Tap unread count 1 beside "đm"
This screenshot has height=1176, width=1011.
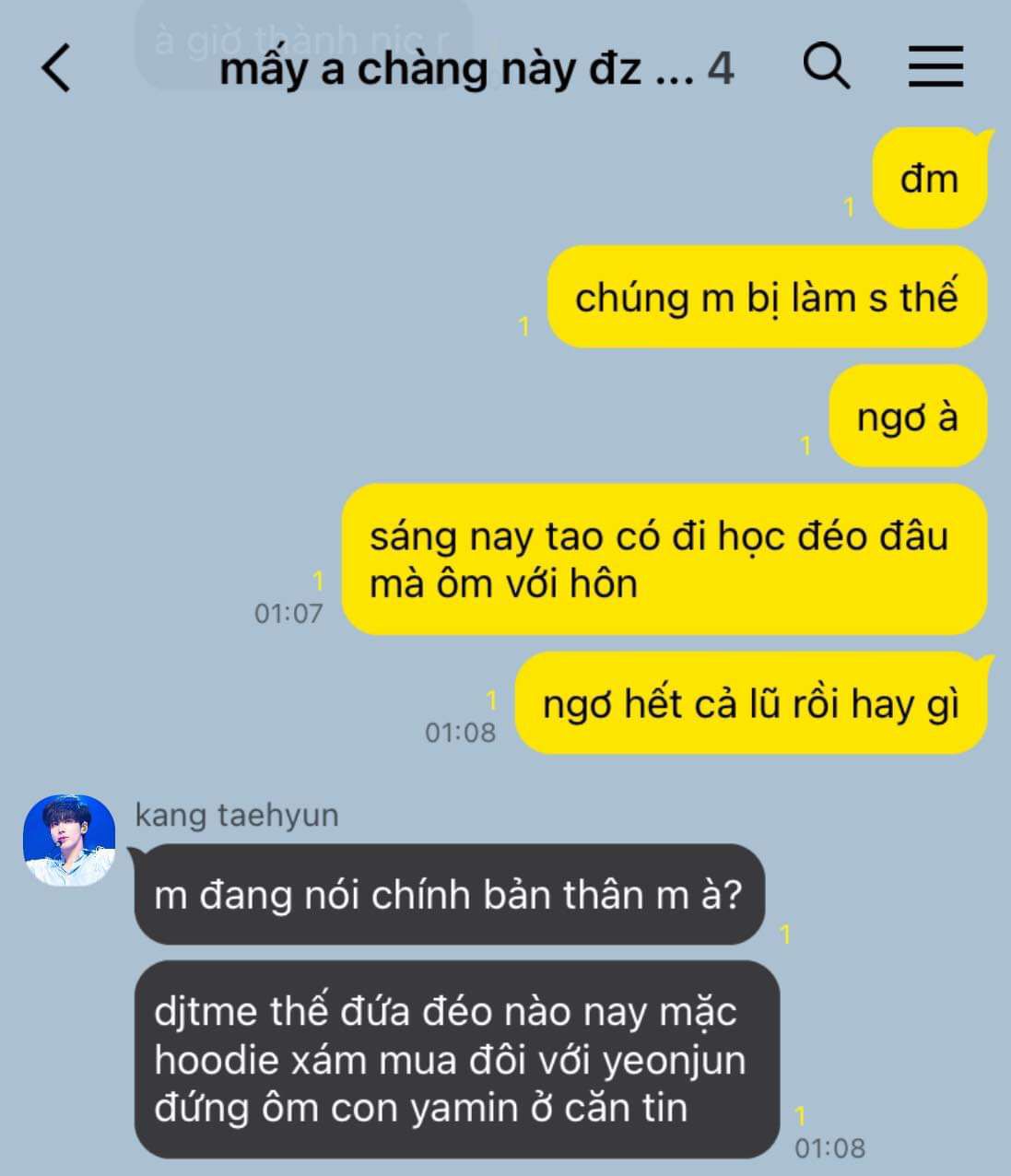click(x=850, y=207)
